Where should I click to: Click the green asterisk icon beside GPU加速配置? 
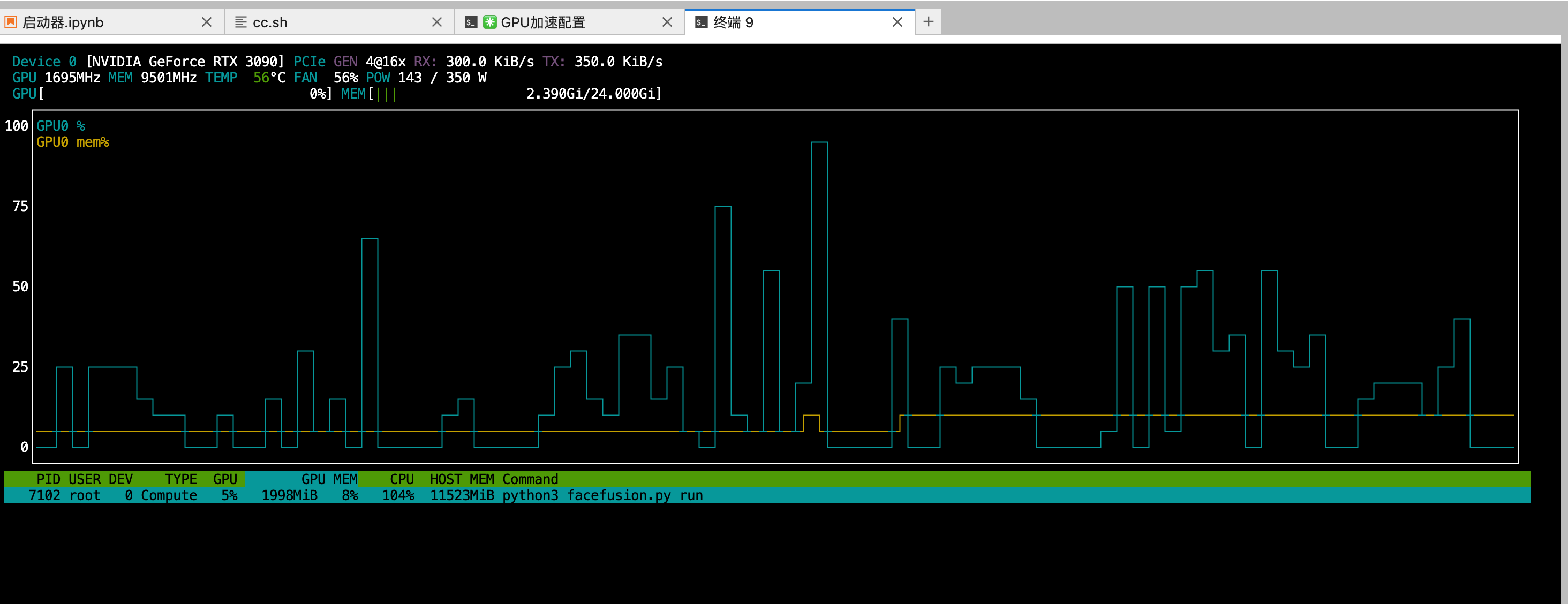tap(489, 22)
